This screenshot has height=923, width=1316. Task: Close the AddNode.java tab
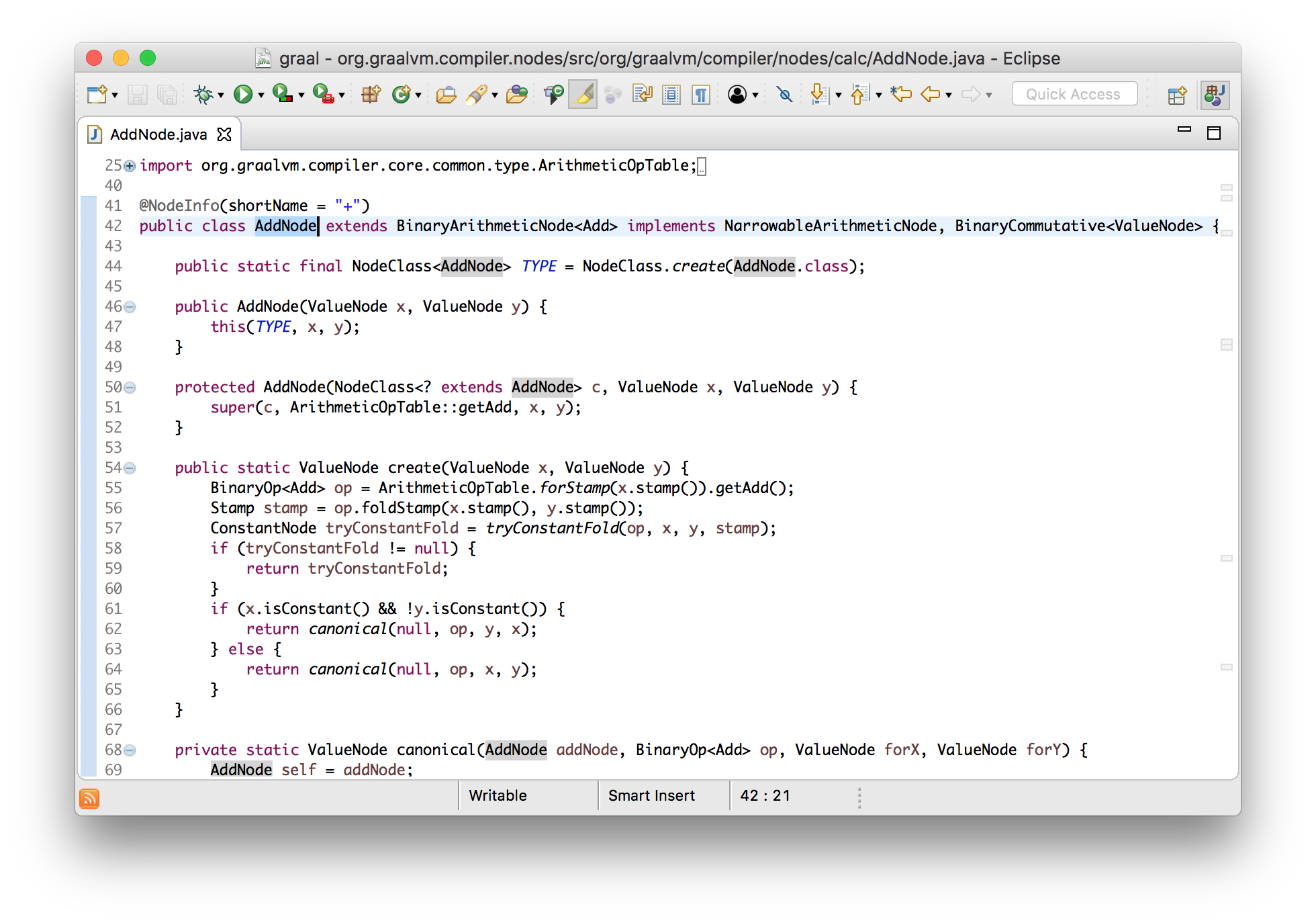224,134
